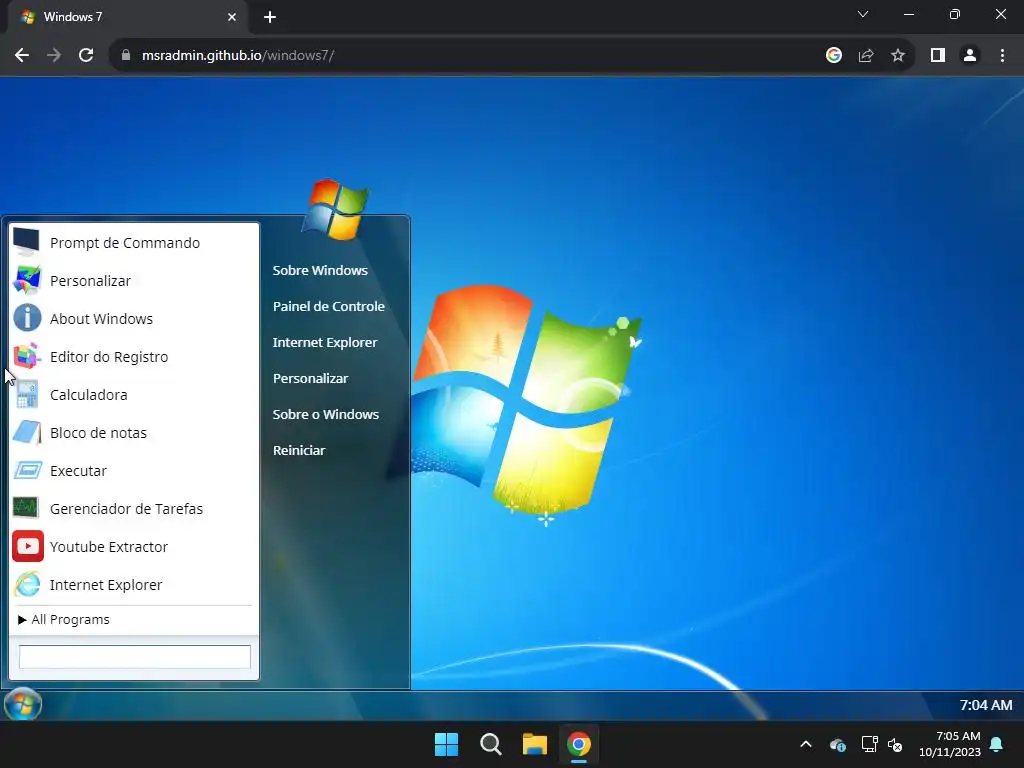
Task: Click the Youtube Extractor red icon
Action: (27, 546)
